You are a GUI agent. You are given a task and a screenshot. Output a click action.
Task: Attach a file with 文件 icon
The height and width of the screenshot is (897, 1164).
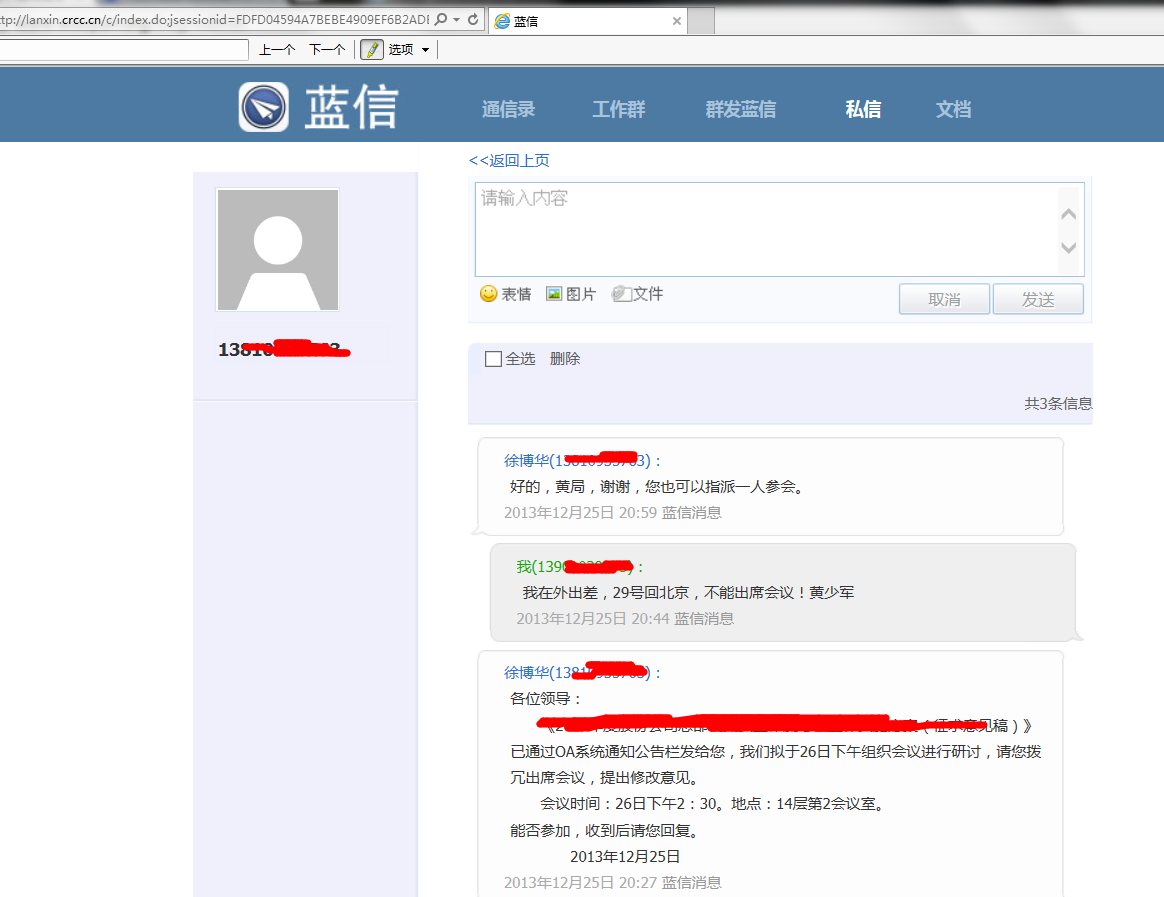click(x=637, y=294)
